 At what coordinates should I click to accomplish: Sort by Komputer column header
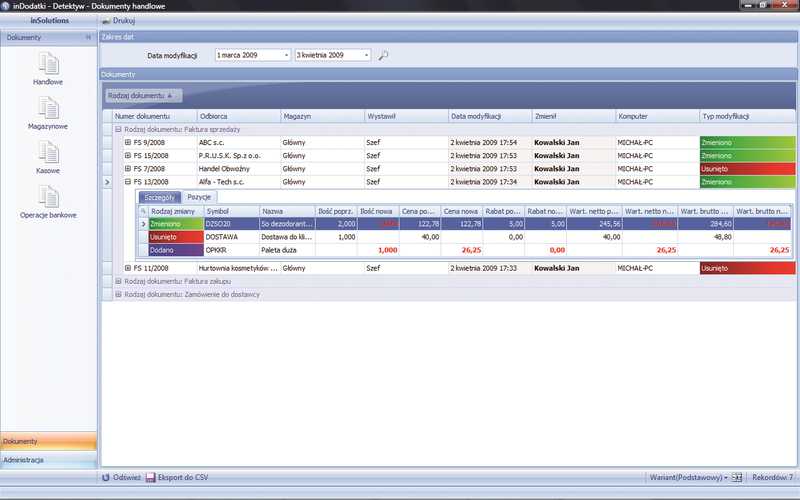(x=657, y=116)
